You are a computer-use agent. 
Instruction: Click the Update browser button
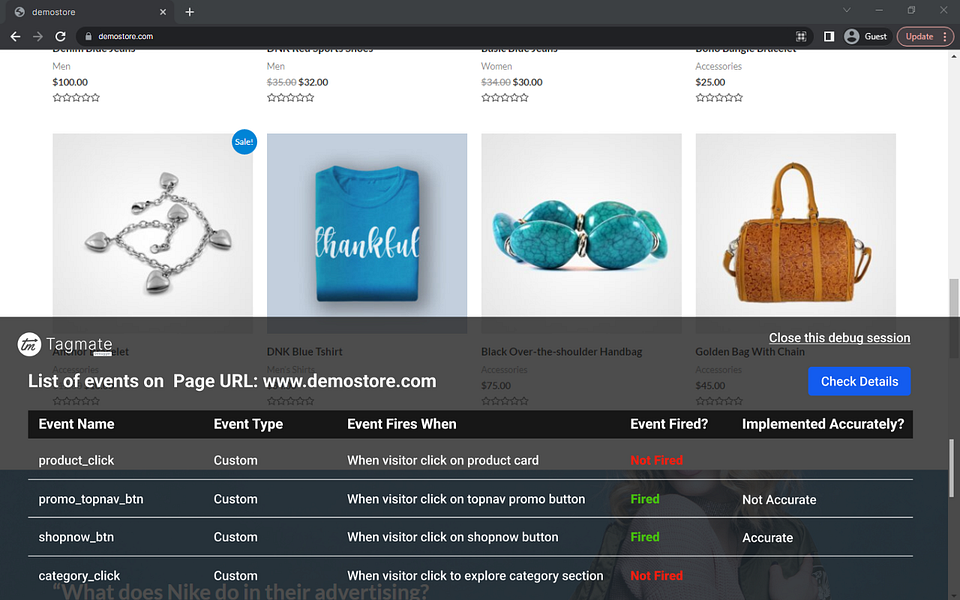point(919,36)
